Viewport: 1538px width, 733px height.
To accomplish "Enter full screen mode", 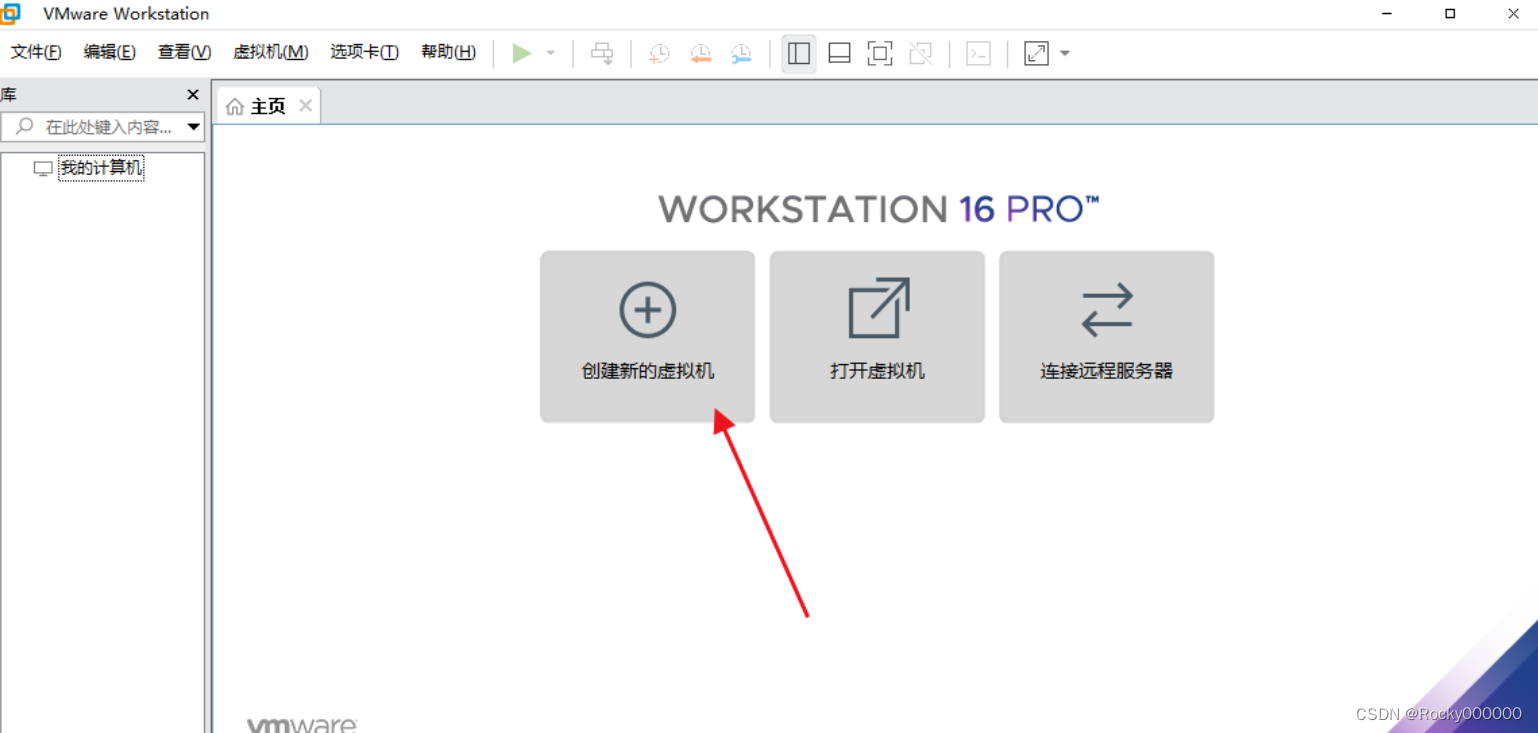I will [880, 53].
